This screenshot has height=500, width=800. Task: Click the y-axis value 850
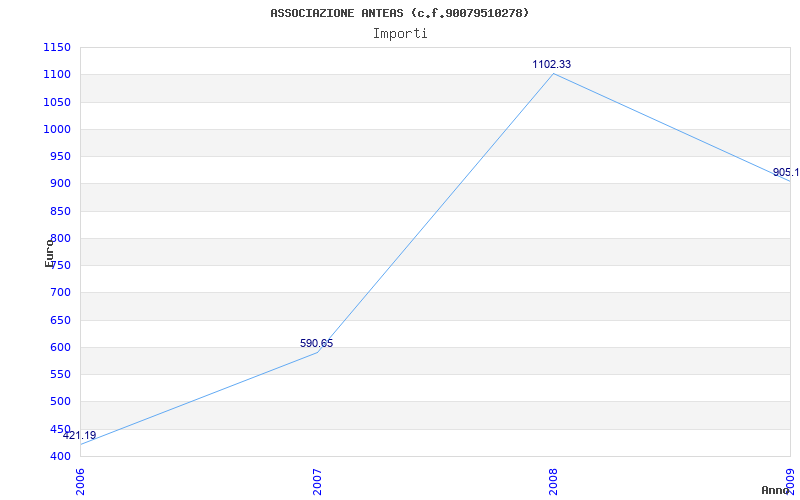tap(60, 211)
